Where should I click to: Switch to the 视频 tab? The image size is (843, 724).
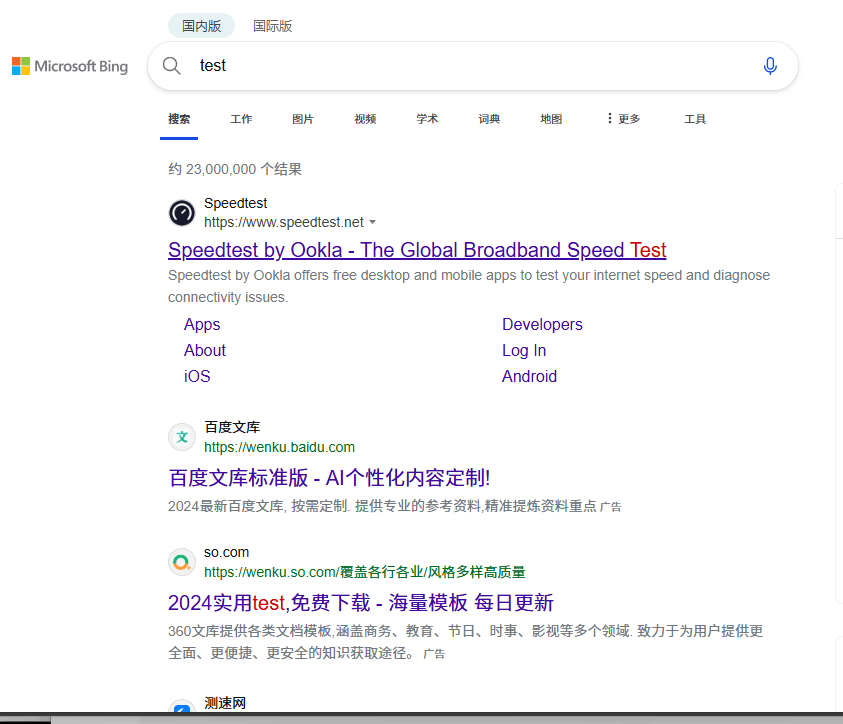pos(365,119)
